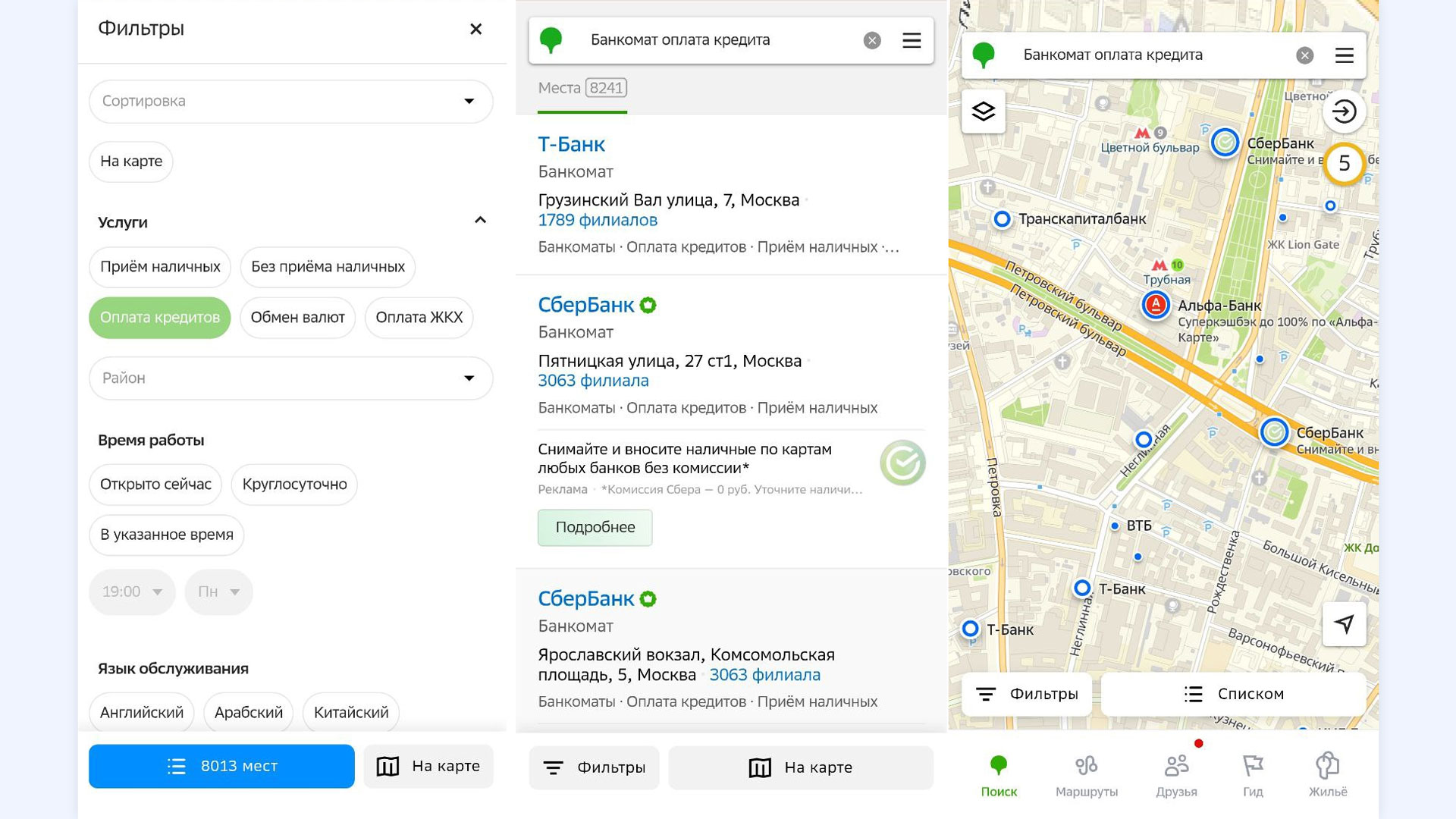Open 3063 филиала link near Комсомольская площадь

pyautogui.click(x=764, y=675)
